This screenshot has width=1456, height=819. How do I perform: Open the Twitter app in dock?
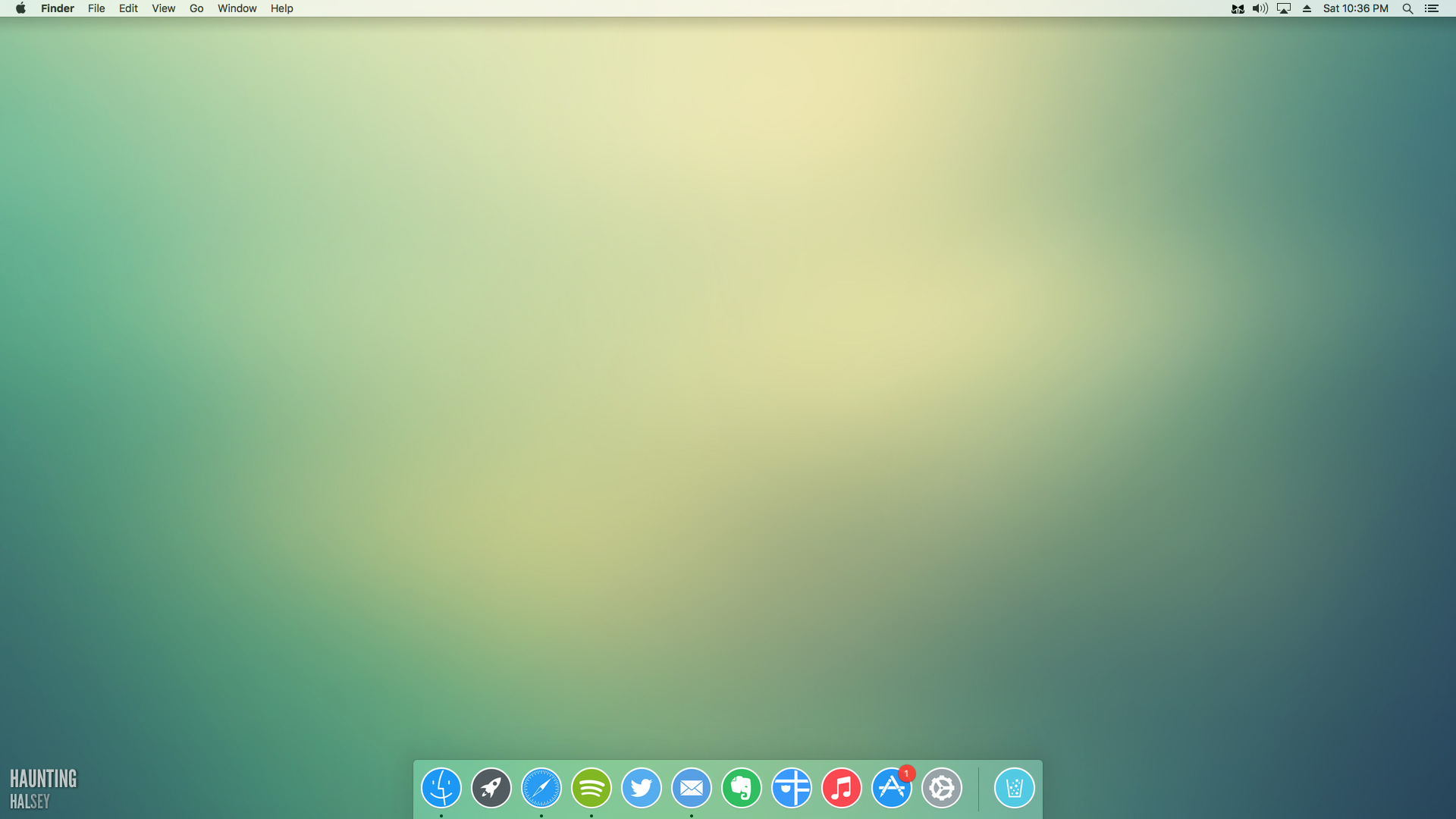point(642,788)
